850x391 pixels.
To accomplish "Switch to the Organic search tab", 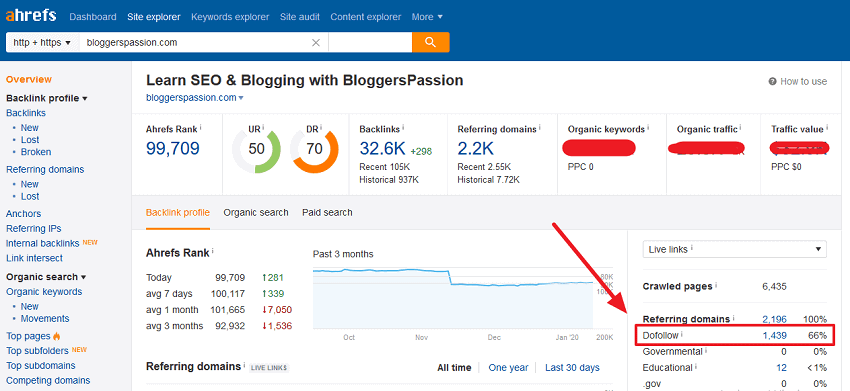I will point(256,213).
